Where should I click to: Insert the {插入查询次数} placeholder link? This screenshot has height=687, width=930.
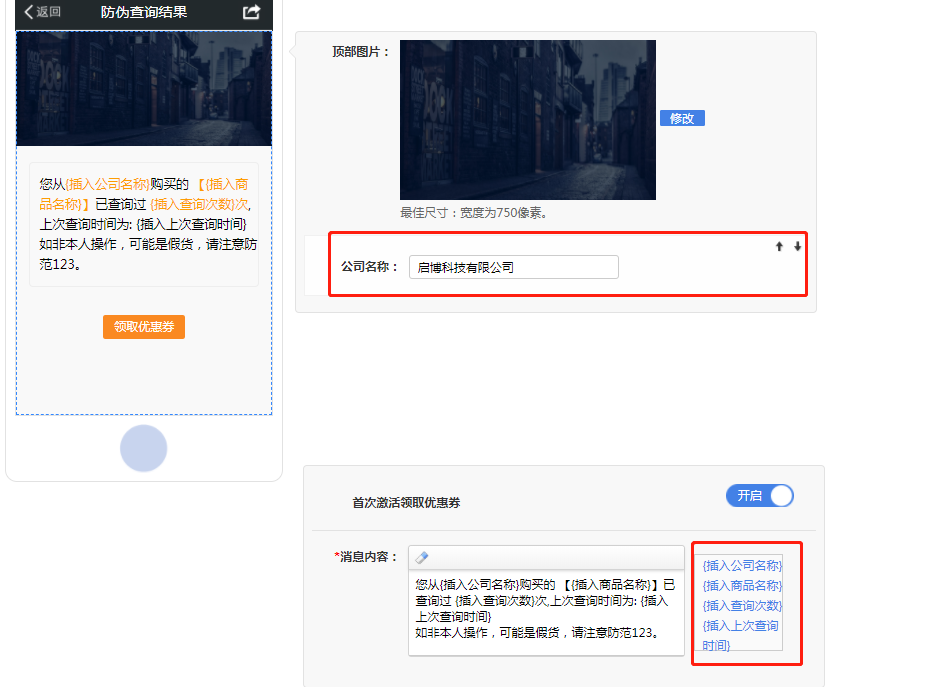tap(742, 605)
